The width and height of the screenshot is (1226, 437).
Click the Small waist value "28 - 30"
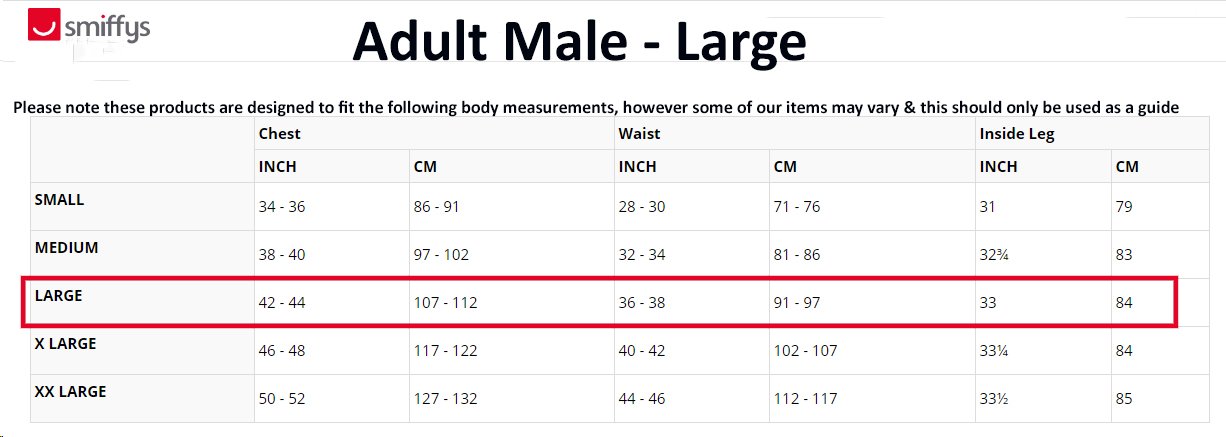pyautogui.click(x=642, y=207)
